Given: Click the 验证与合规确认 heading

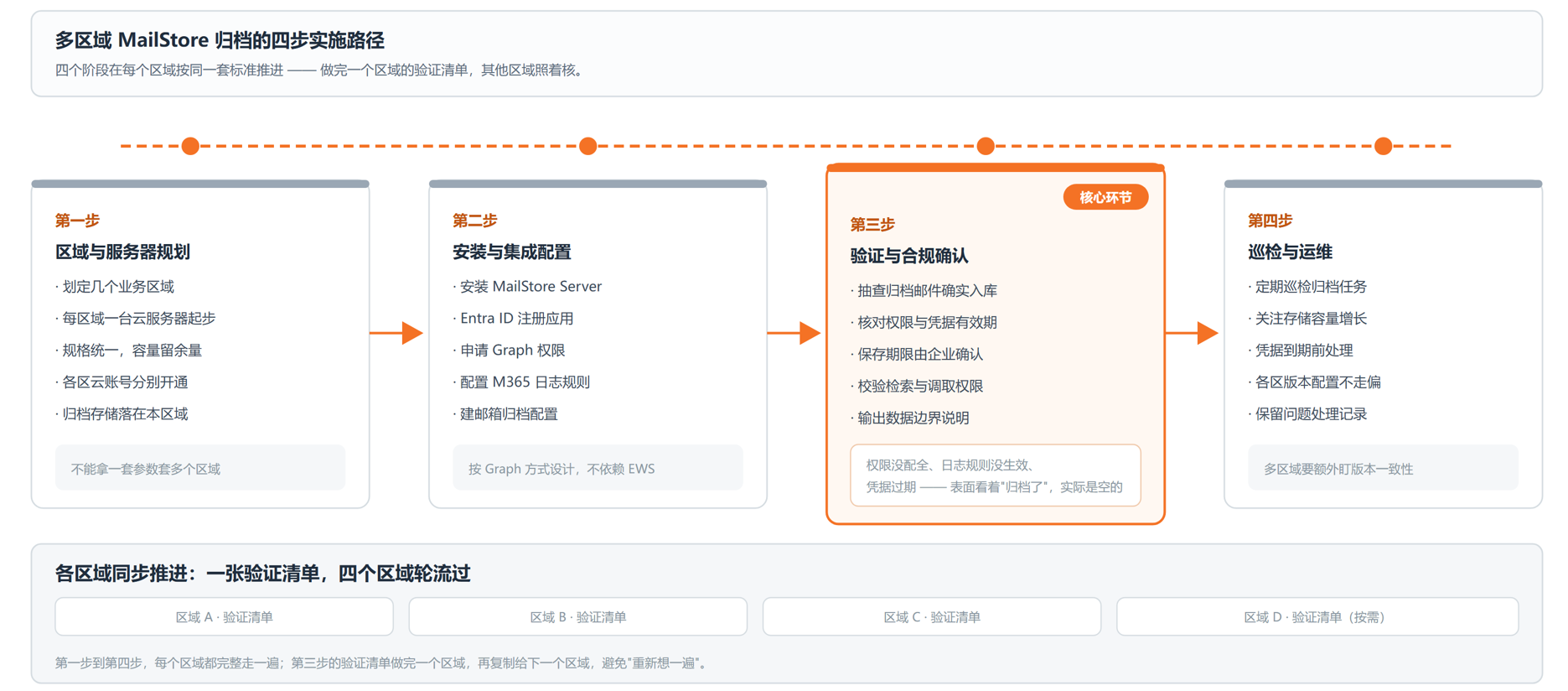Looking at the screenshot, I should point(909,256).
